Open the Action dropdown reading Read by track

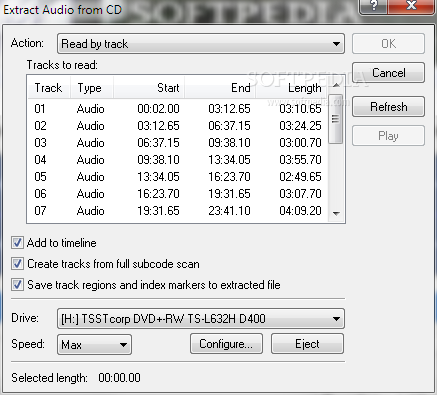pos(201,44)
